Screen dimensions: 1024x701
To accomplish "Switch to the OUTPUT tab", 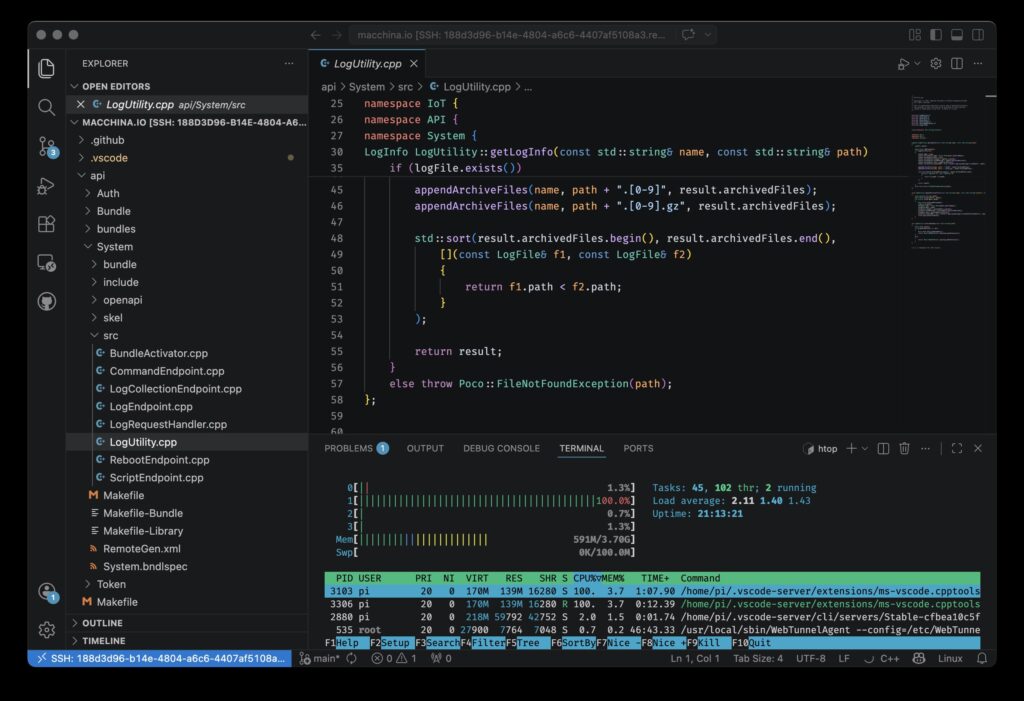I will tap(424, 448).
